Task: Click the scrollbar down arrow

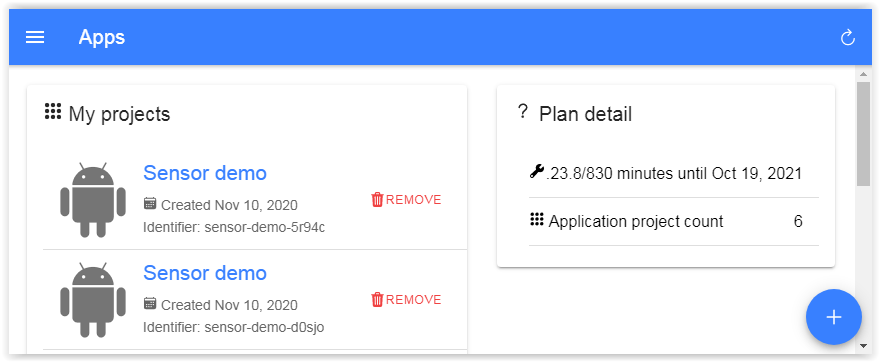Action: pyautogui.click(x=864, y=346)
